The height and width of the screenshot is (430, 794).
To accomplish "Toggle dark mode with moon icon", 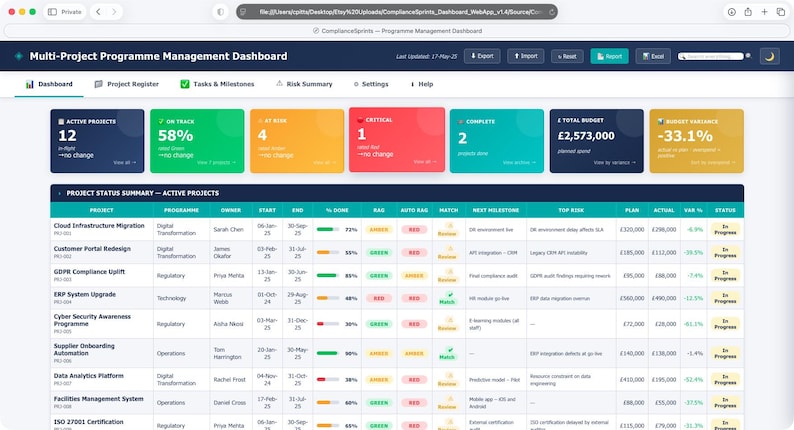I will tap(769, 56).
